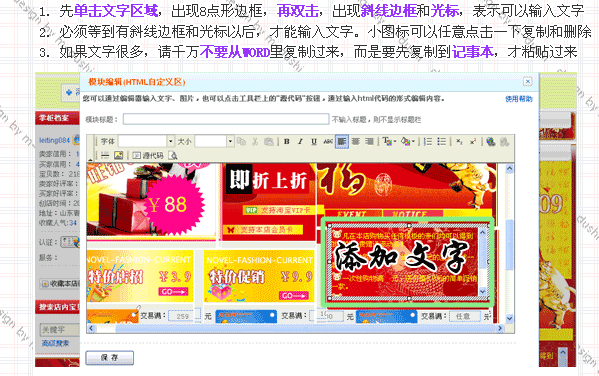Insert numbered list

[428, 142]
